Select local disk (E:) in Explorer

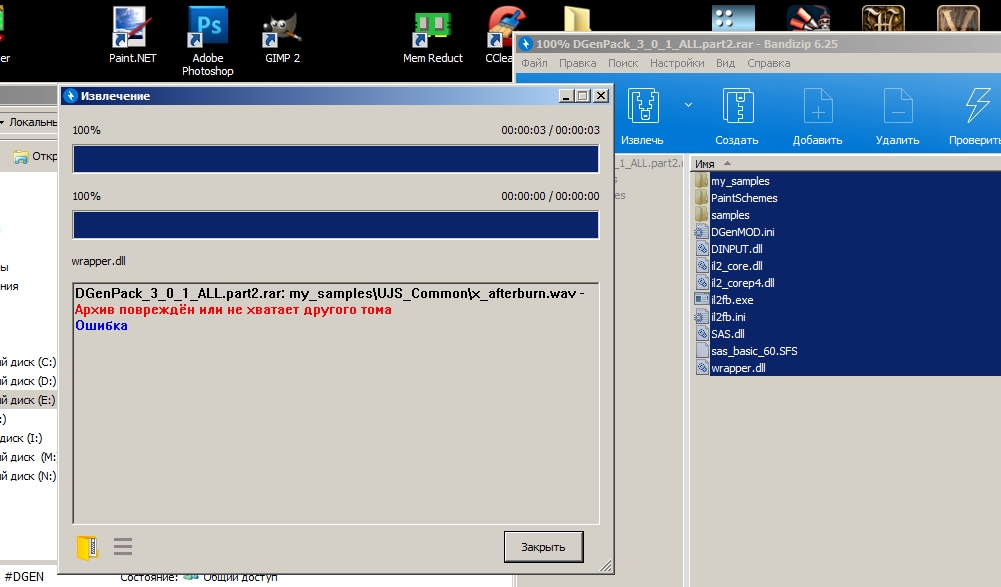(28, 400)
